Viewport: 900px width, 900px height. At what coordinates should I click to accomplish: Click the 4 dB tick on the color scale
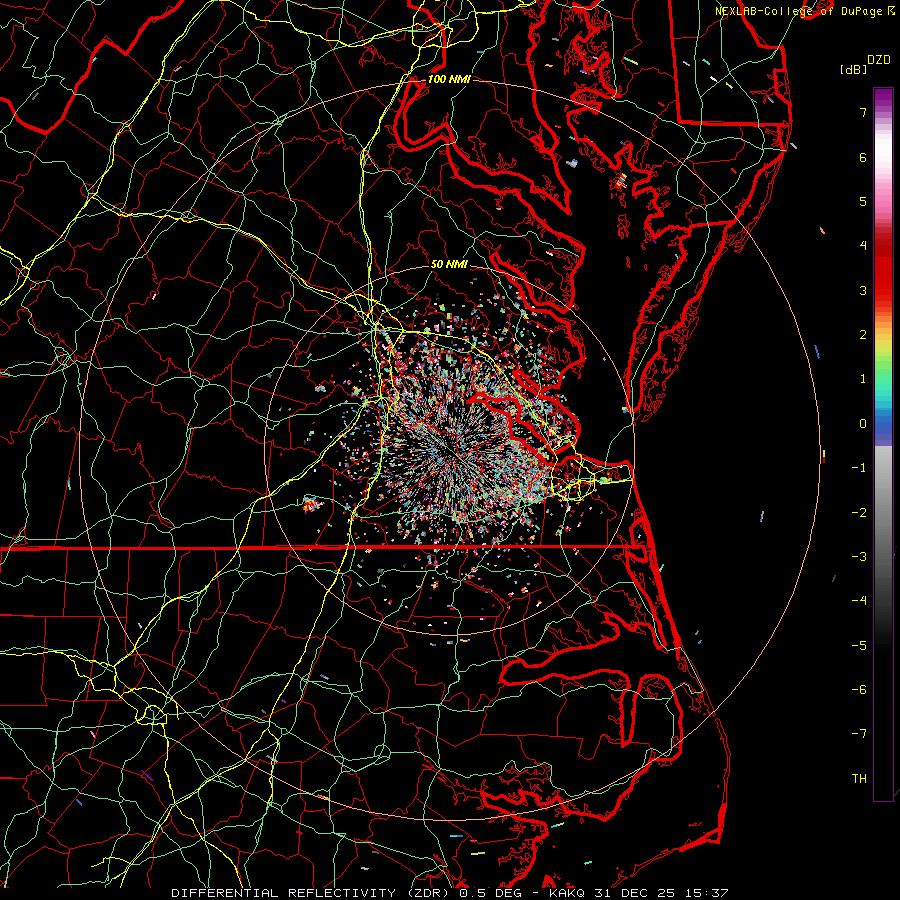pos(863,246)
